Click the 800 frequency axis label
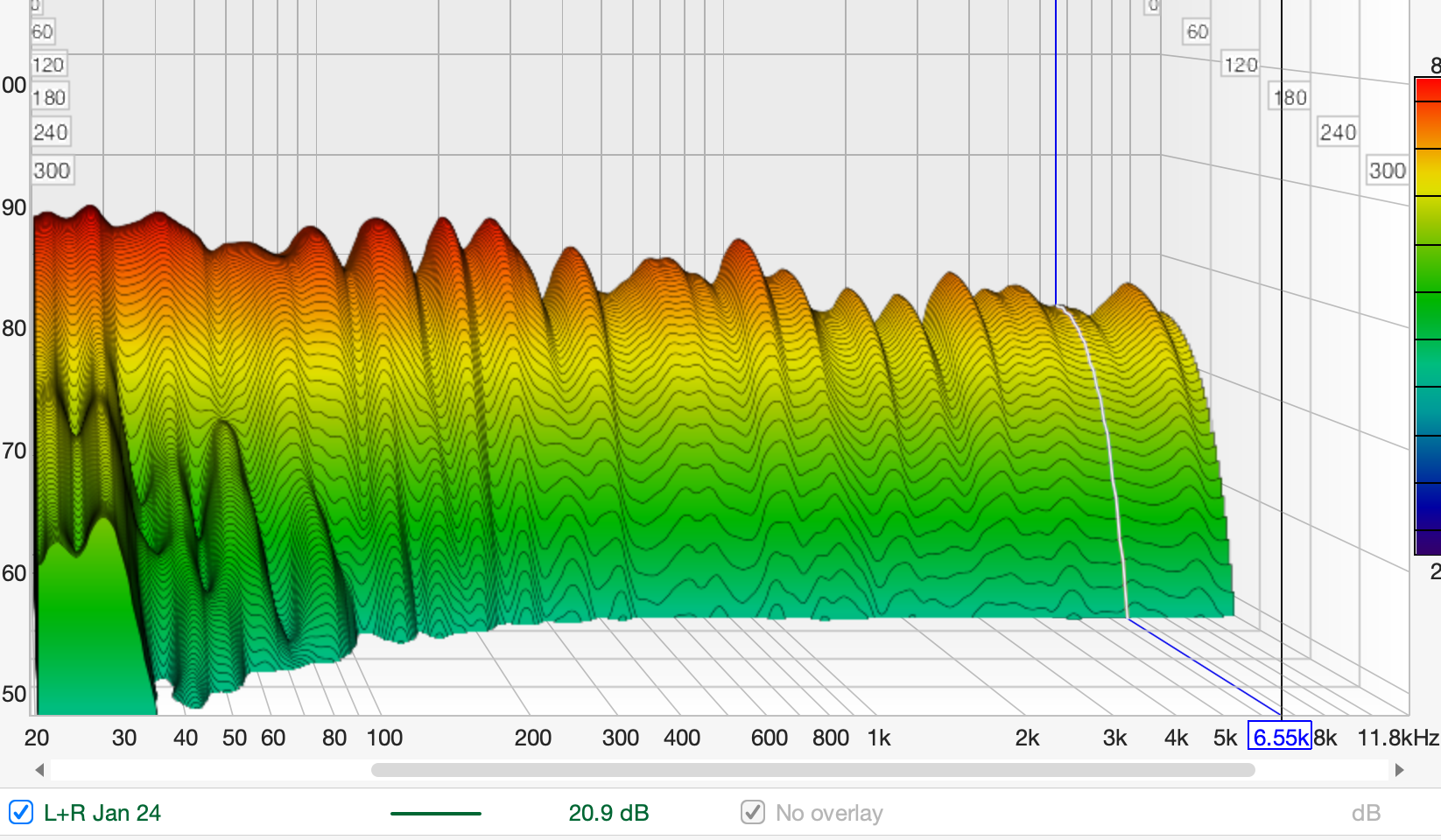Screen dimensions: 1441x840 coord(831,738)
